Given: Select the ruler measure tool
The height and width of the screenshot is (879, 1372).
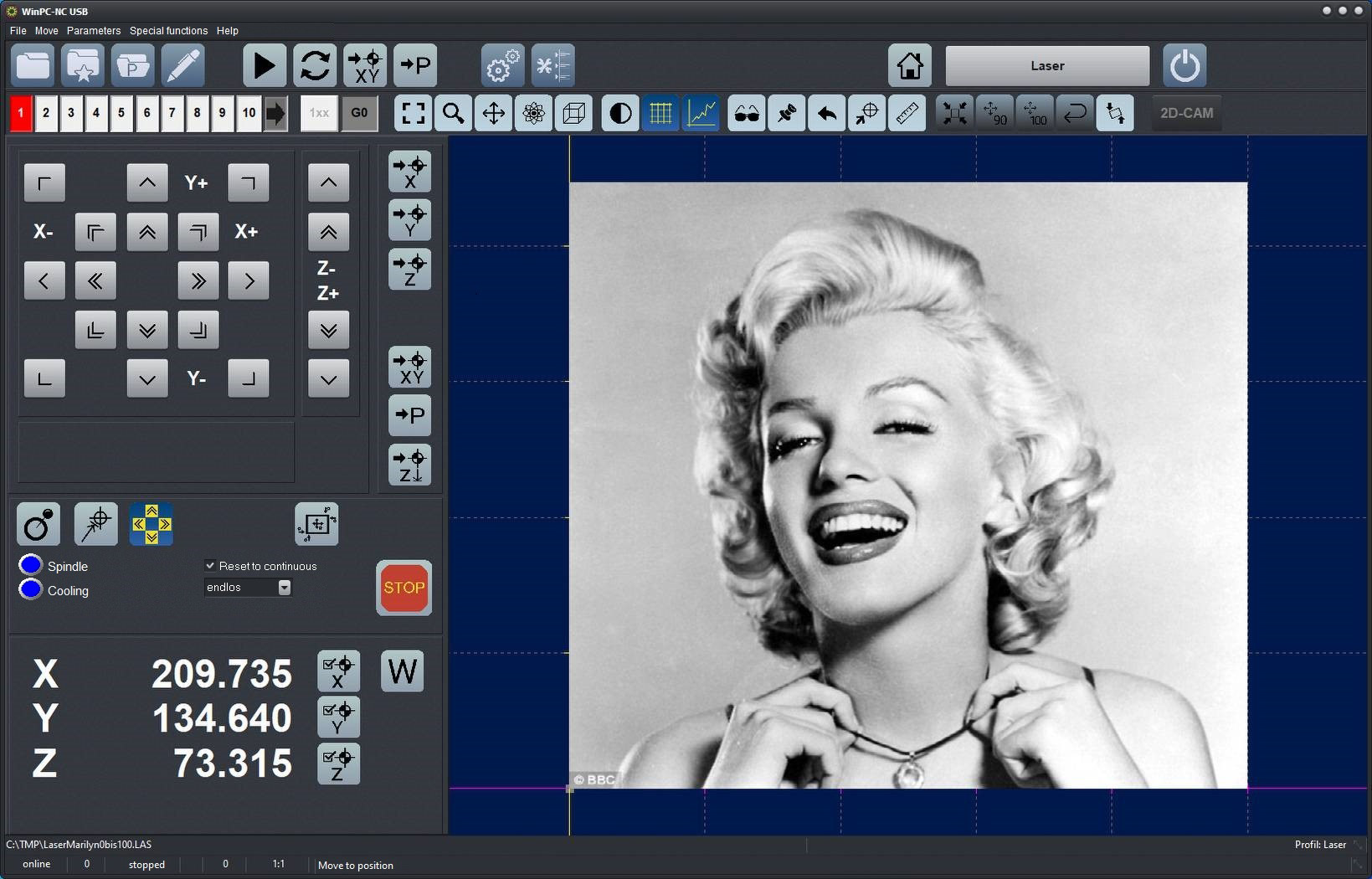Looking at the screenshot, I should 907,113.
